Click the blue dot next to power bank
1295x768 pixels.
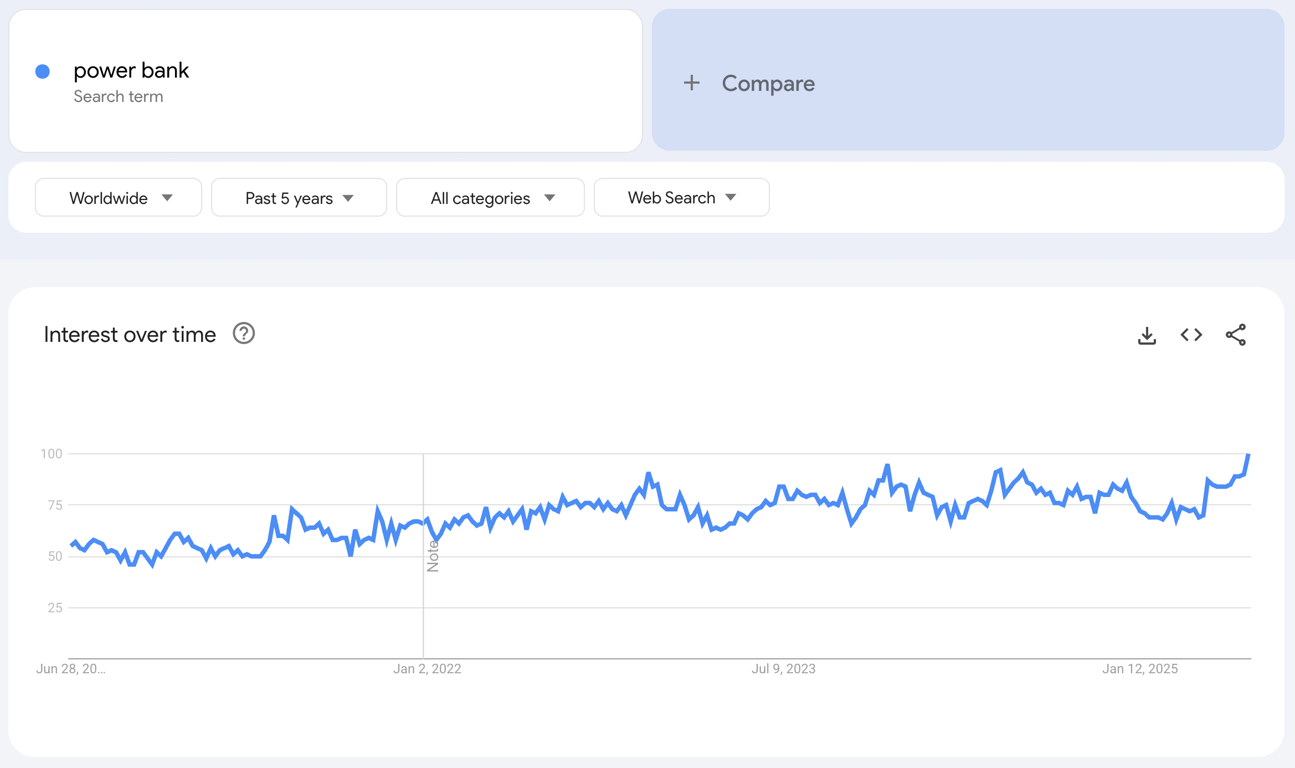click(42, 70)
